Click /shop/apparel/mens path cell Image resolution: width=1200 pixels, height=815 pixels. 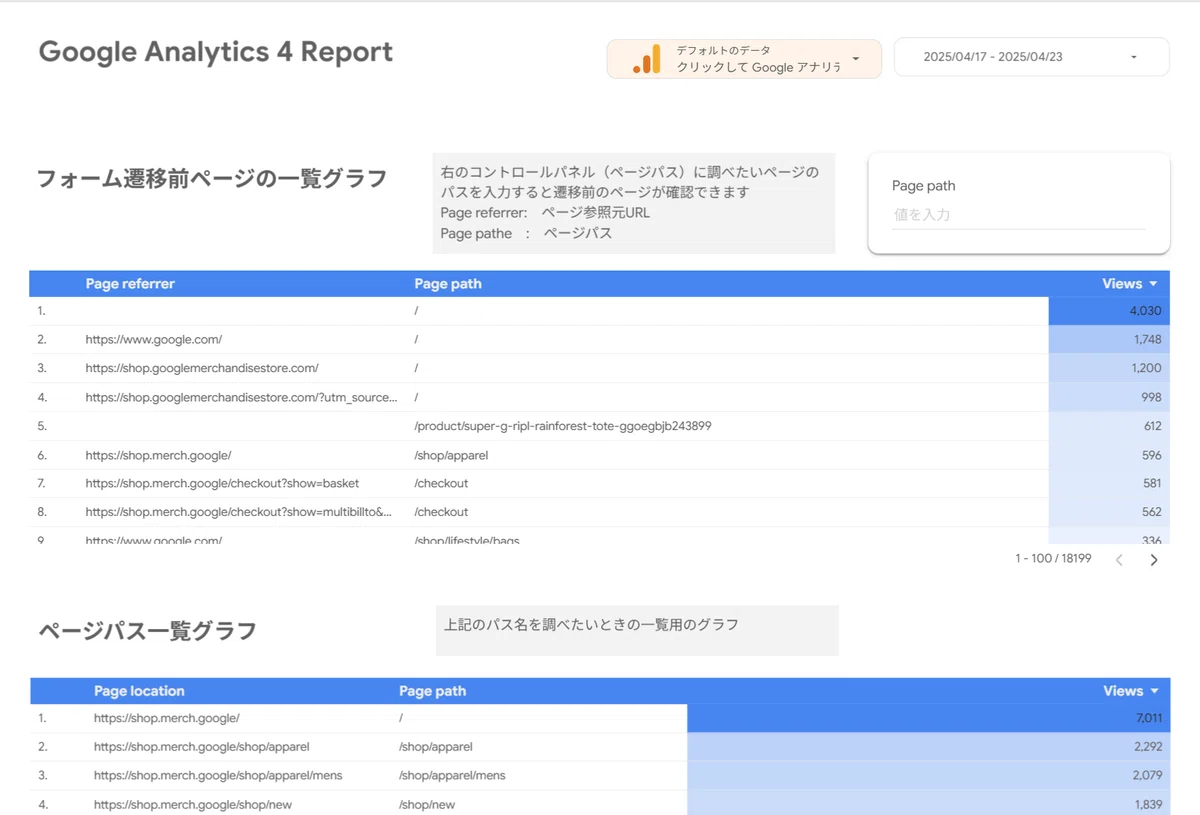click(452, 775)
